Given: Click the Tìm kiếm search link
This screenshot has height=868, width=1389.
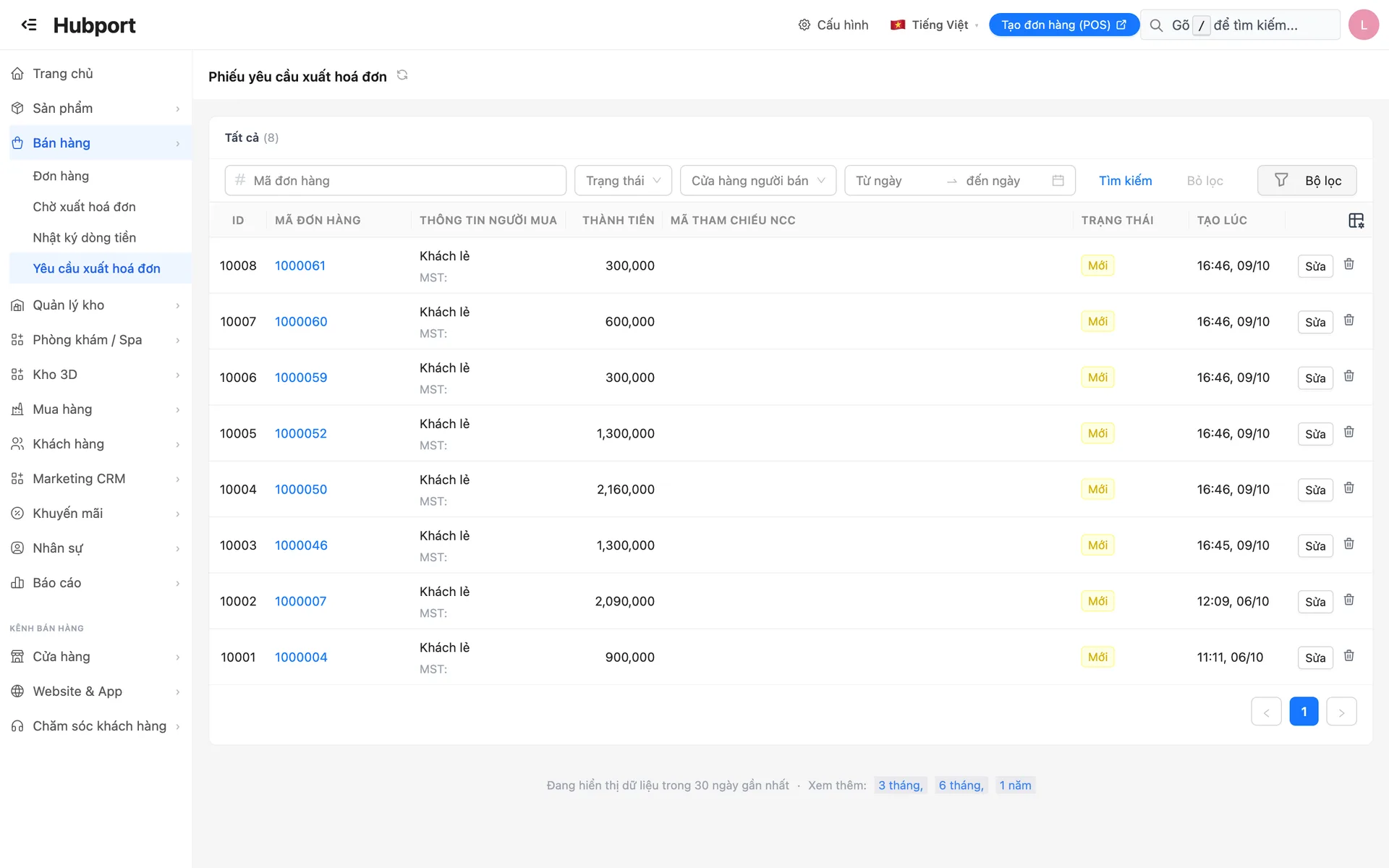Looking at the screenshot, I should pos(1125,181).
